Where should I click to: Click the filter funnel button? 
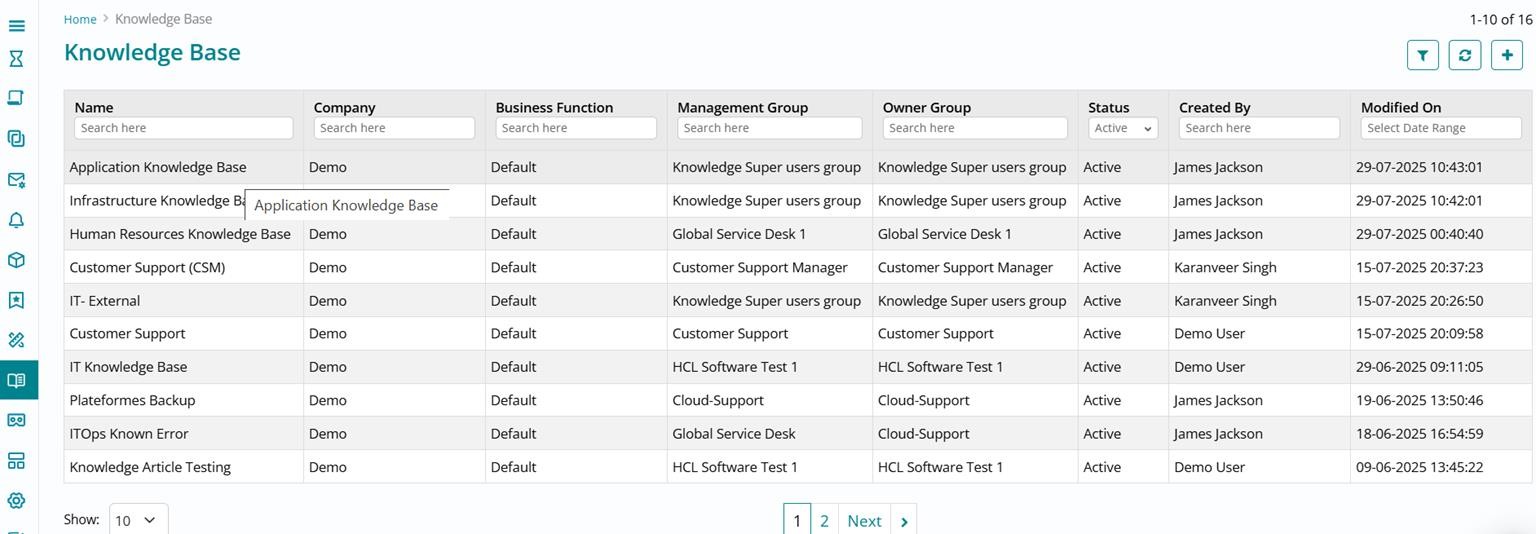pos(1422,55)
